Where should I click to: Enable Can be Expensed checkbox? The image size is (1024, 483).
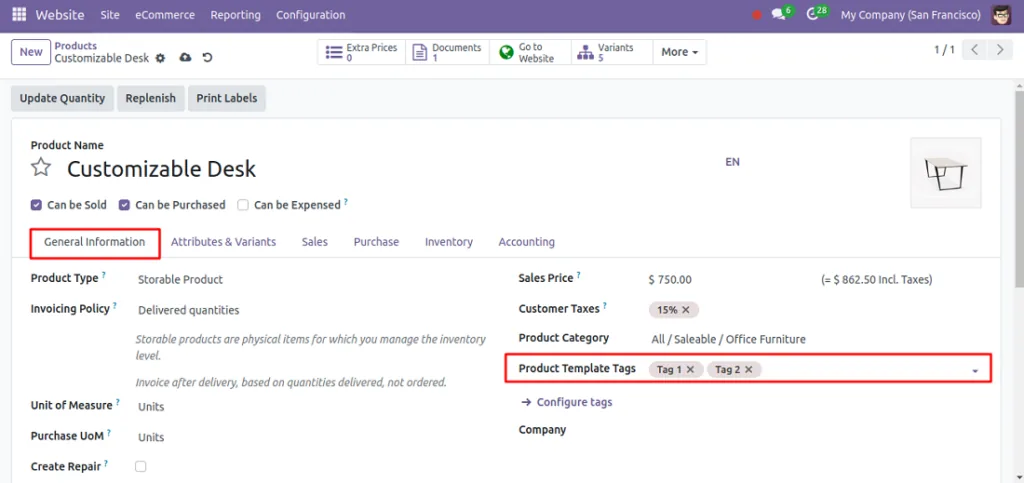[243, 205]
